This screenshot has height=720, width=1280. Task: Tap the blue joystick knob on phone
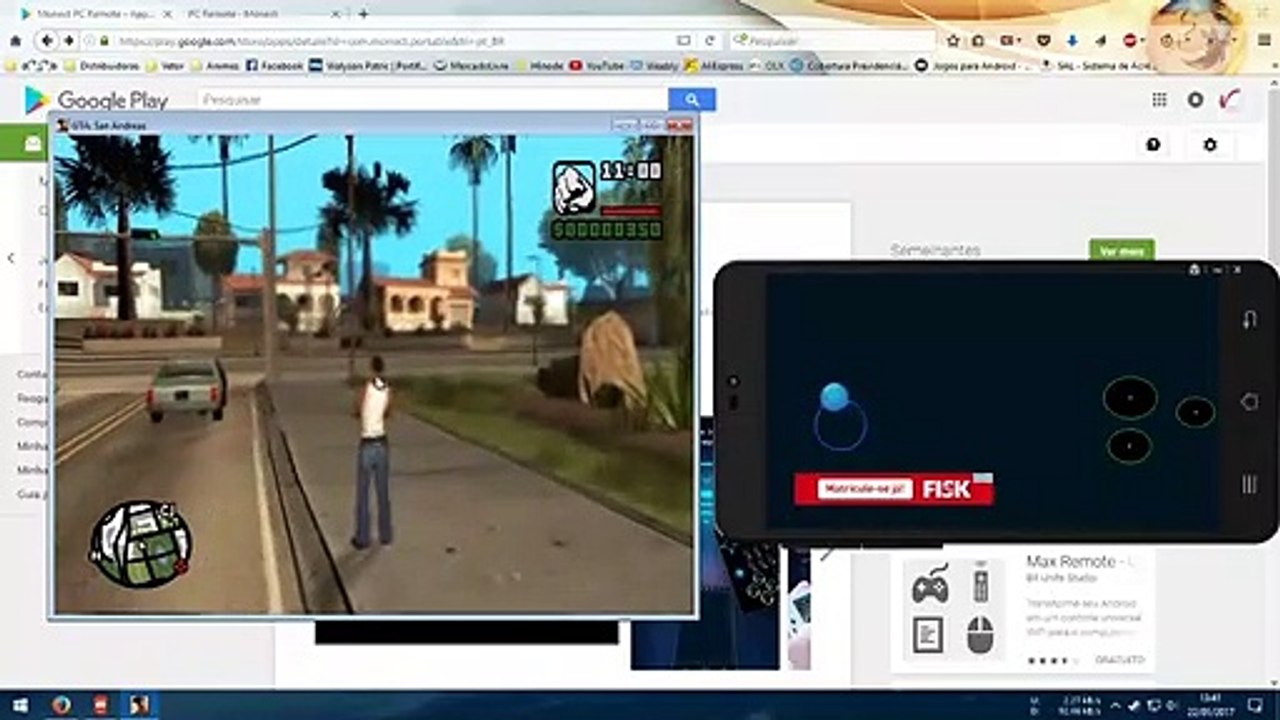point(834,398)
